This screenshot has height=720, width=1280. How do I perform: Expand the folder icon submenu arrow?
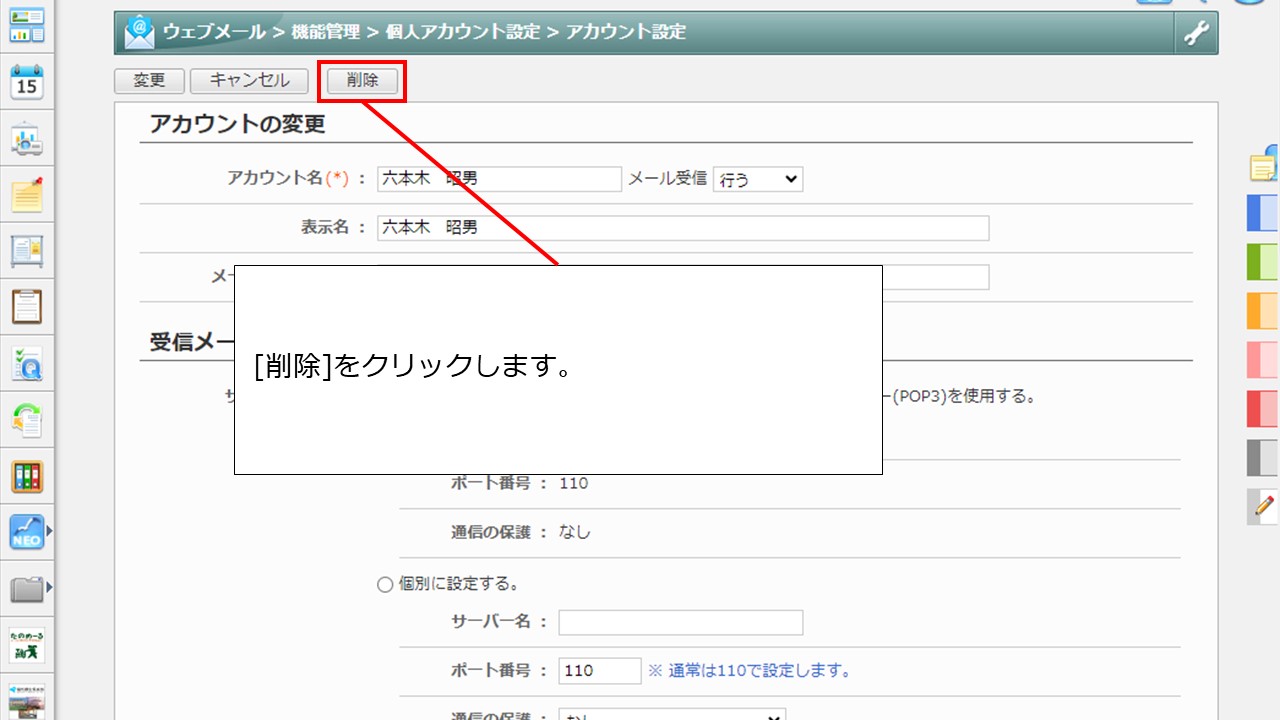(49, 588)
